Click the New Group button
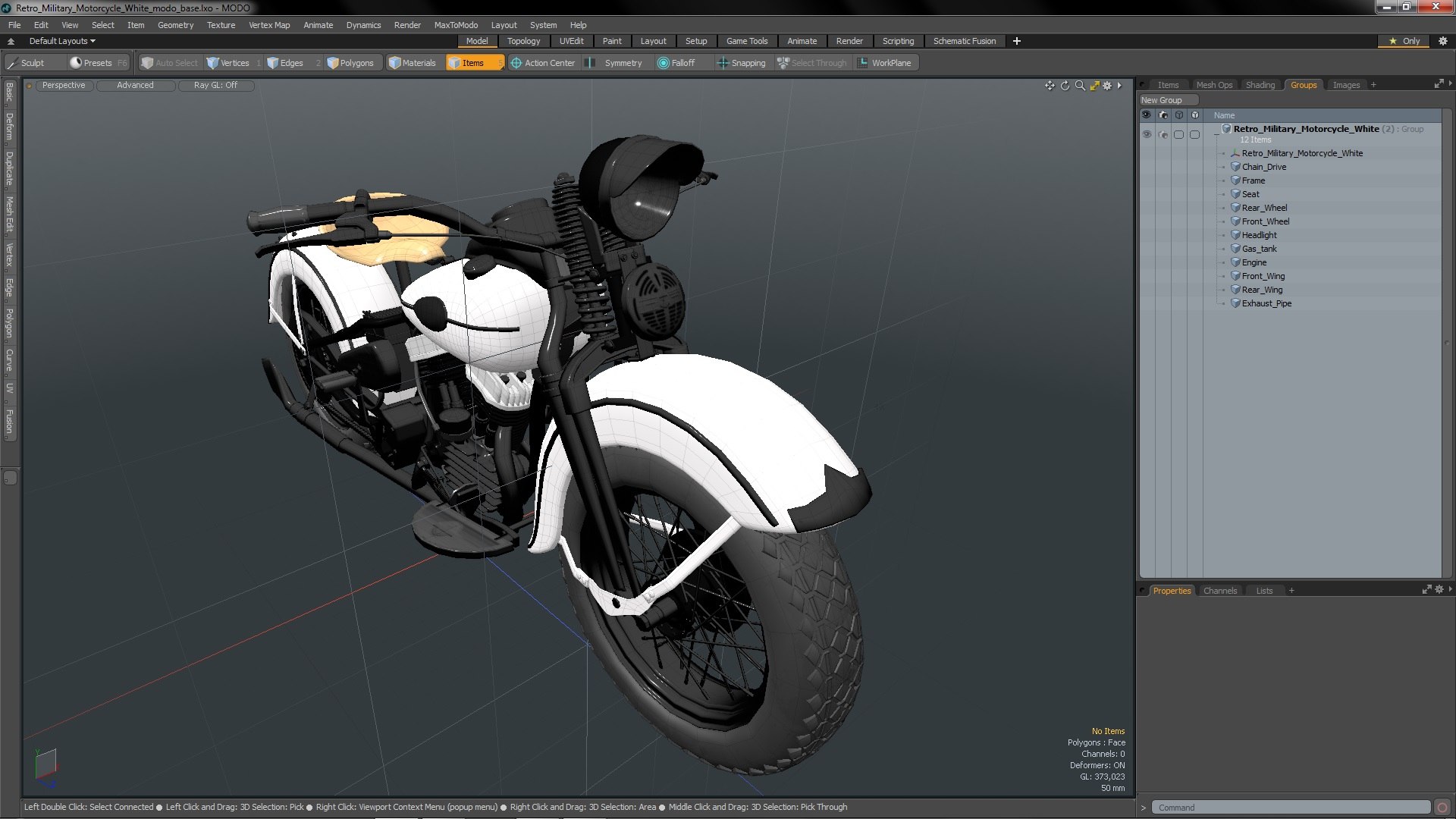 click(x=1168, y=100)
